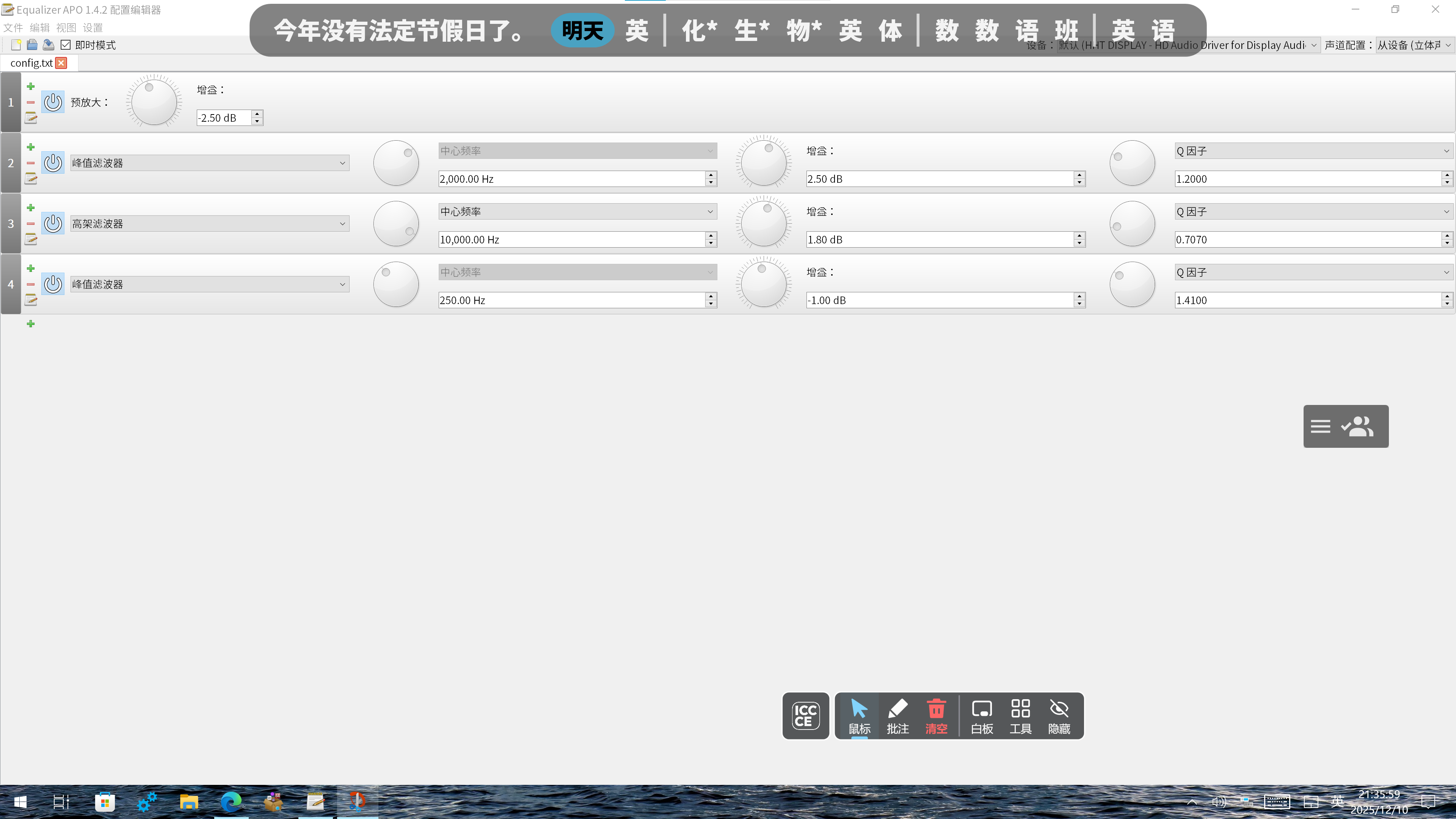Open the 编辑 menu
The width and height of the screenshot is (1456, 819).
(39, 28)
